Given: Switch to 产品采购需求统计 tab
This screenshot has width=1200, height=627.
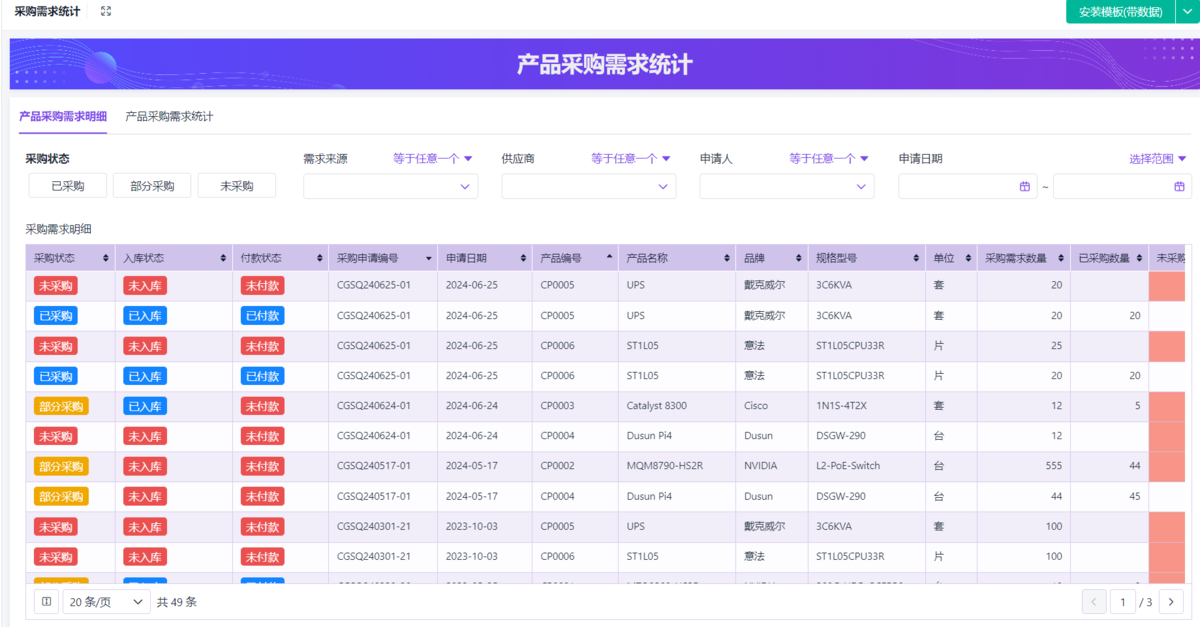Looking at the screenshot, I should click(169, 116).
